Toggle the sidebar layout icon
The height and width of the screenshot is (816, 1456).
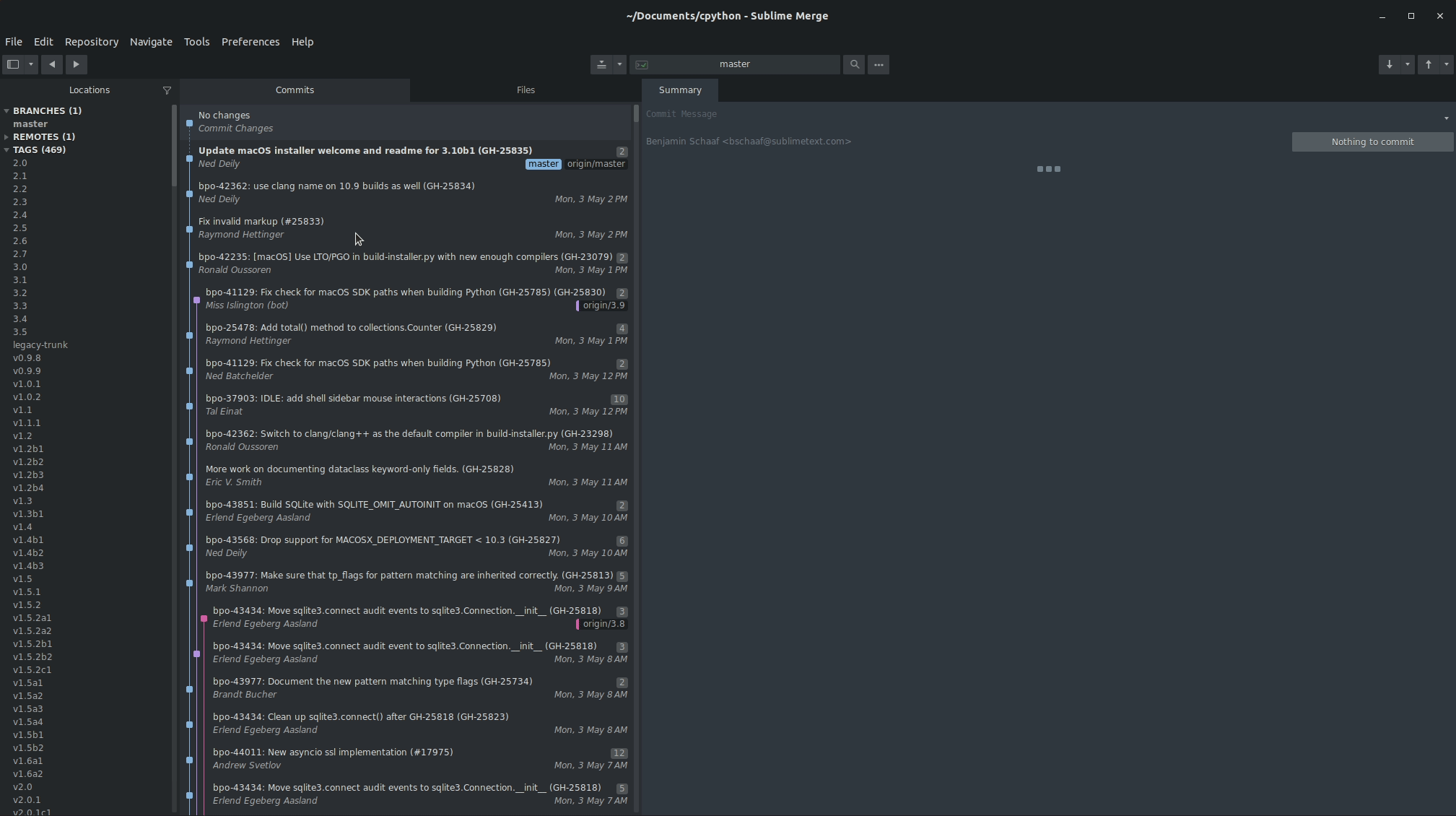click(x=13, y=64)
